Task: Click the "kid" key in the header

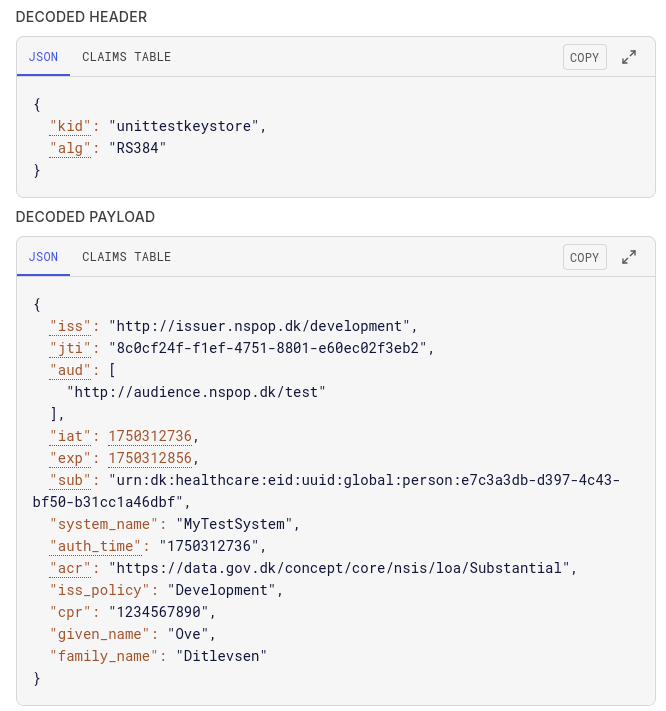Action: tap(71, 126)
